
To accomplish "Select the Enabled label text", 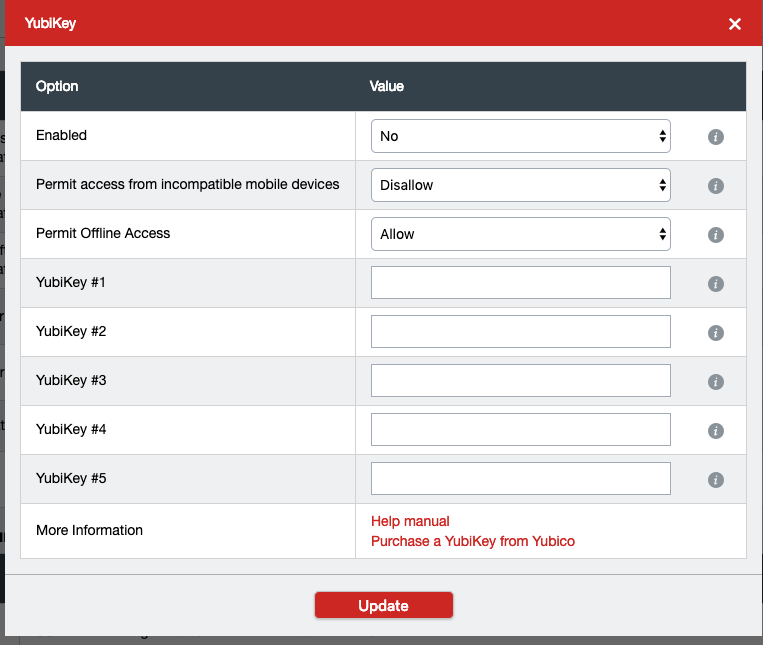I will [x=61, y=135].
